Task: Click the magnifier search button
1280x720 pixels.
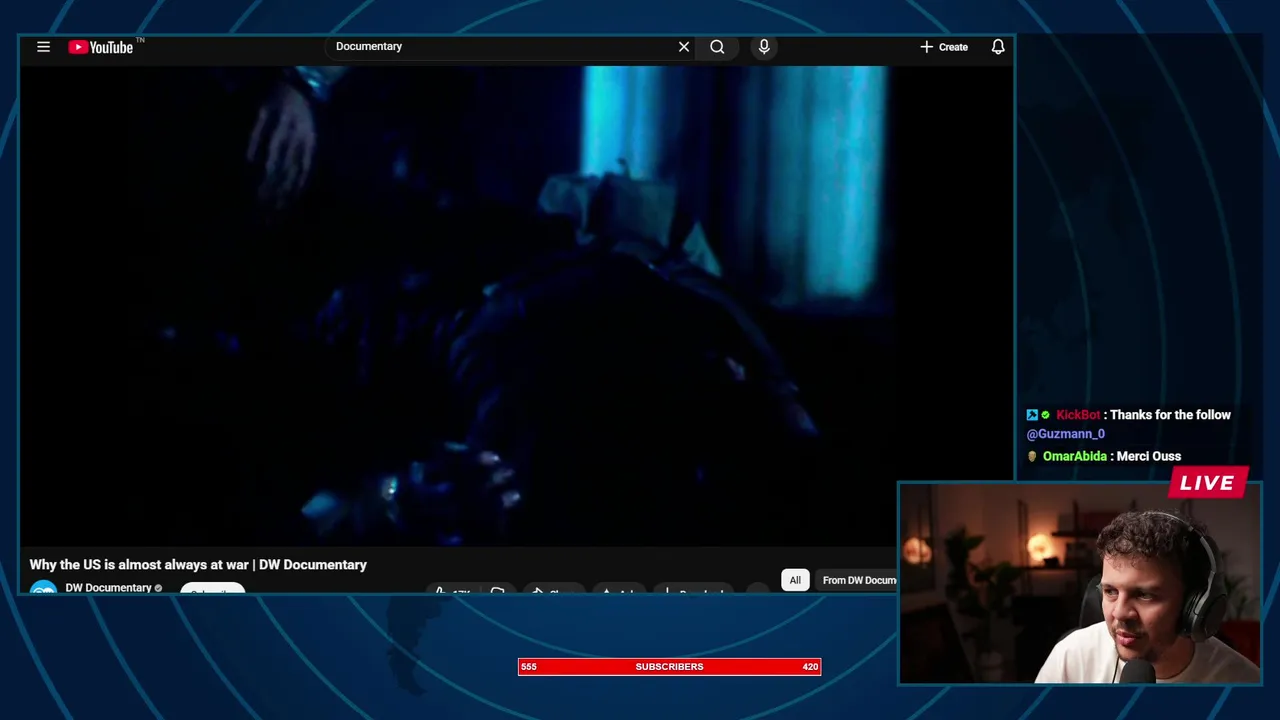Action: pyautogui.click(x=717, y=47)
